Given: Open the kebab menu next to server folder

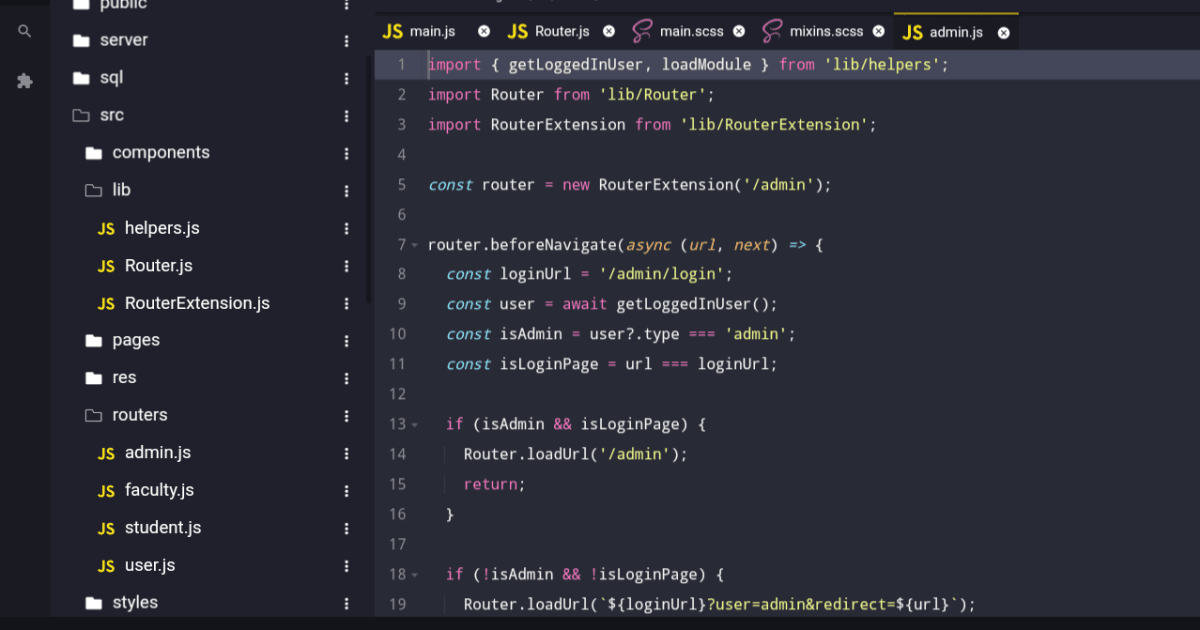Looking at the screenshot, I should coord(346,40).
